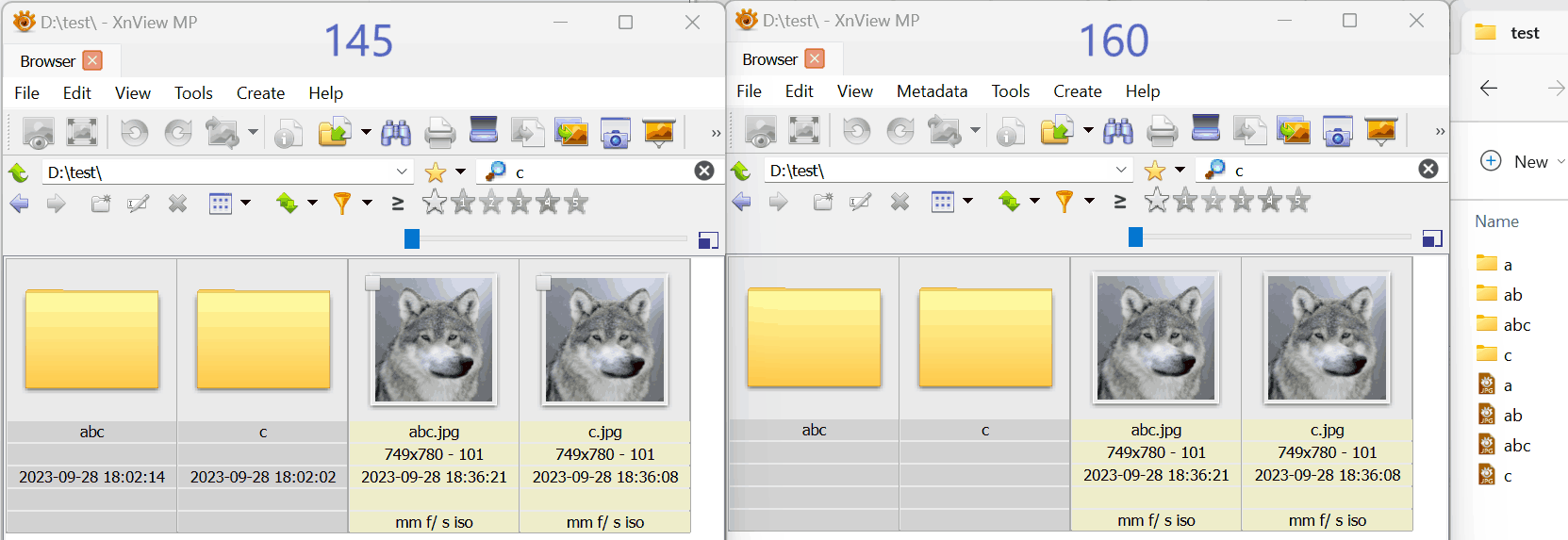The width and height of the screenshot is (1568, 540).
Task: Open the view mode dropdown arrow in left window
Action: (246, 203)
